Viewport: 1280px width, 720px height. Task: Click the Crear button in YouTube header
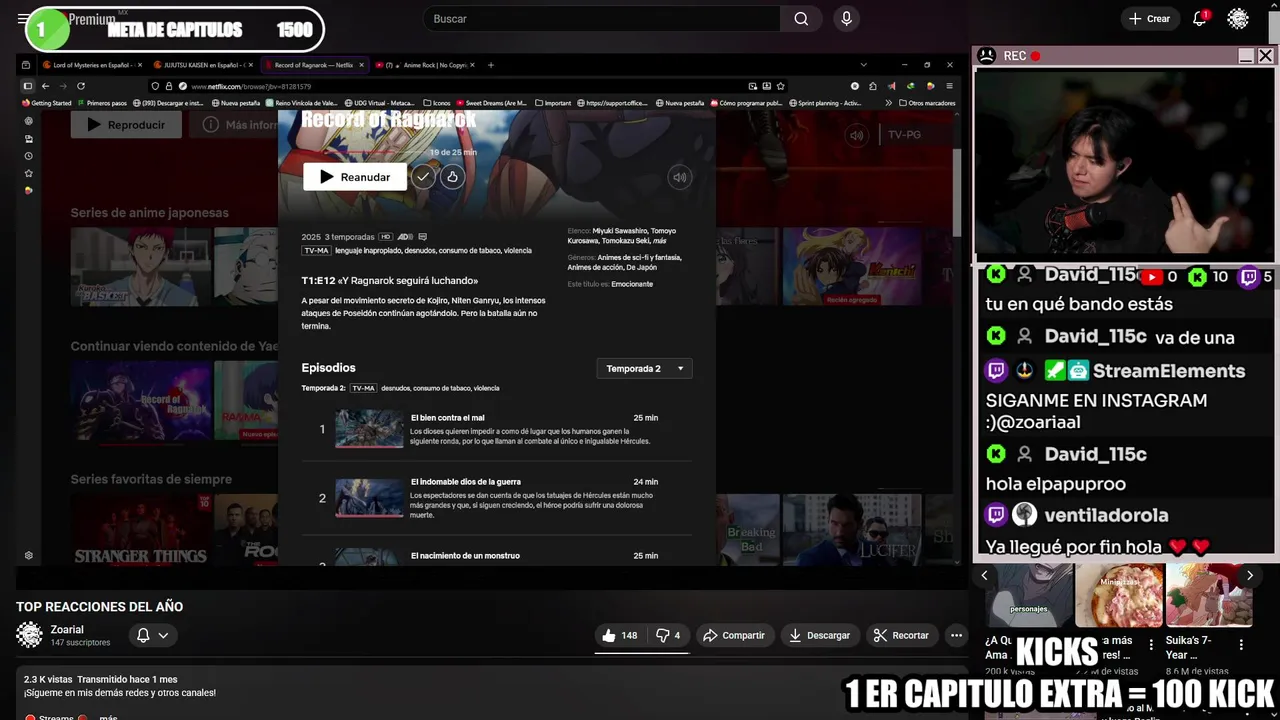tap(1149, 19)
